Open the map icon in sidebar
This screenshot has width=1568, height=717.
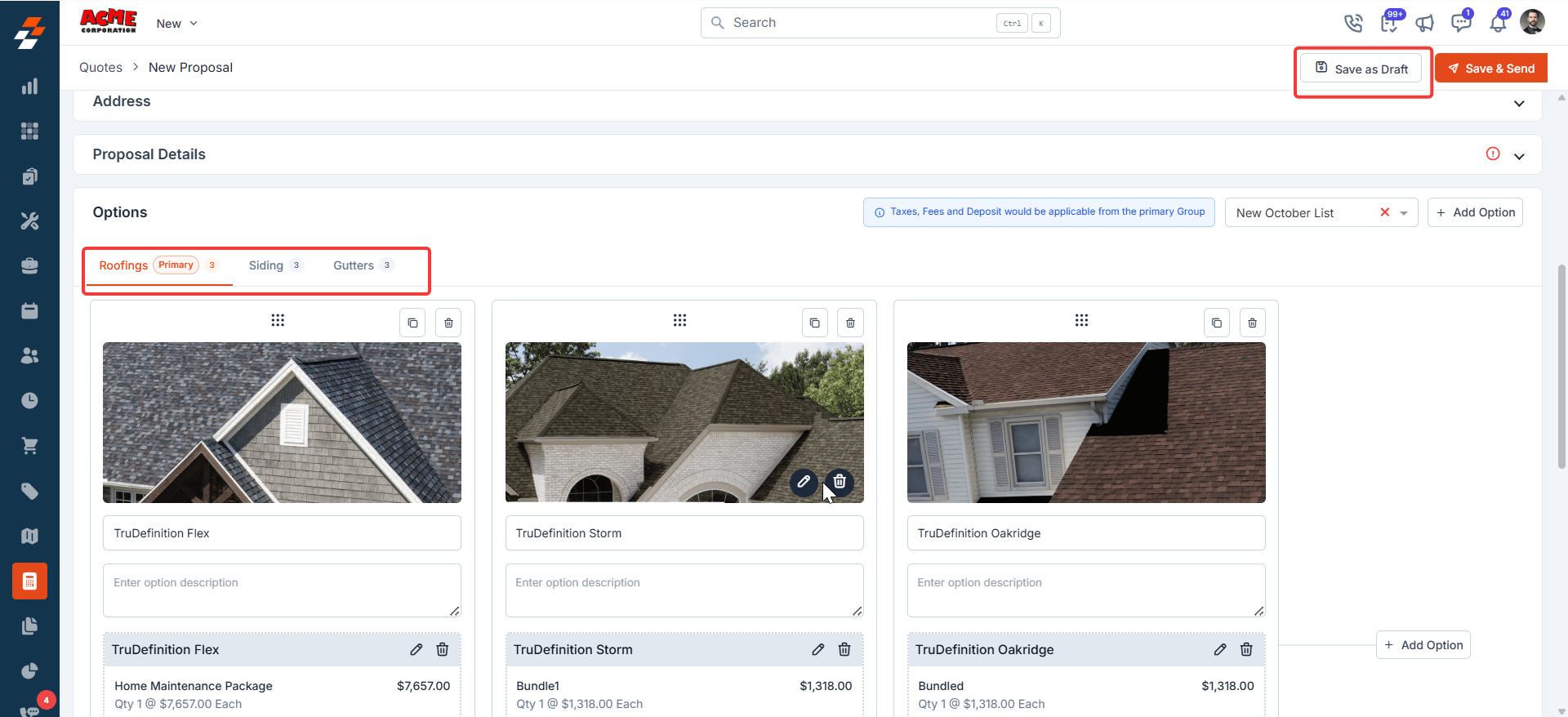pos(29,536)
